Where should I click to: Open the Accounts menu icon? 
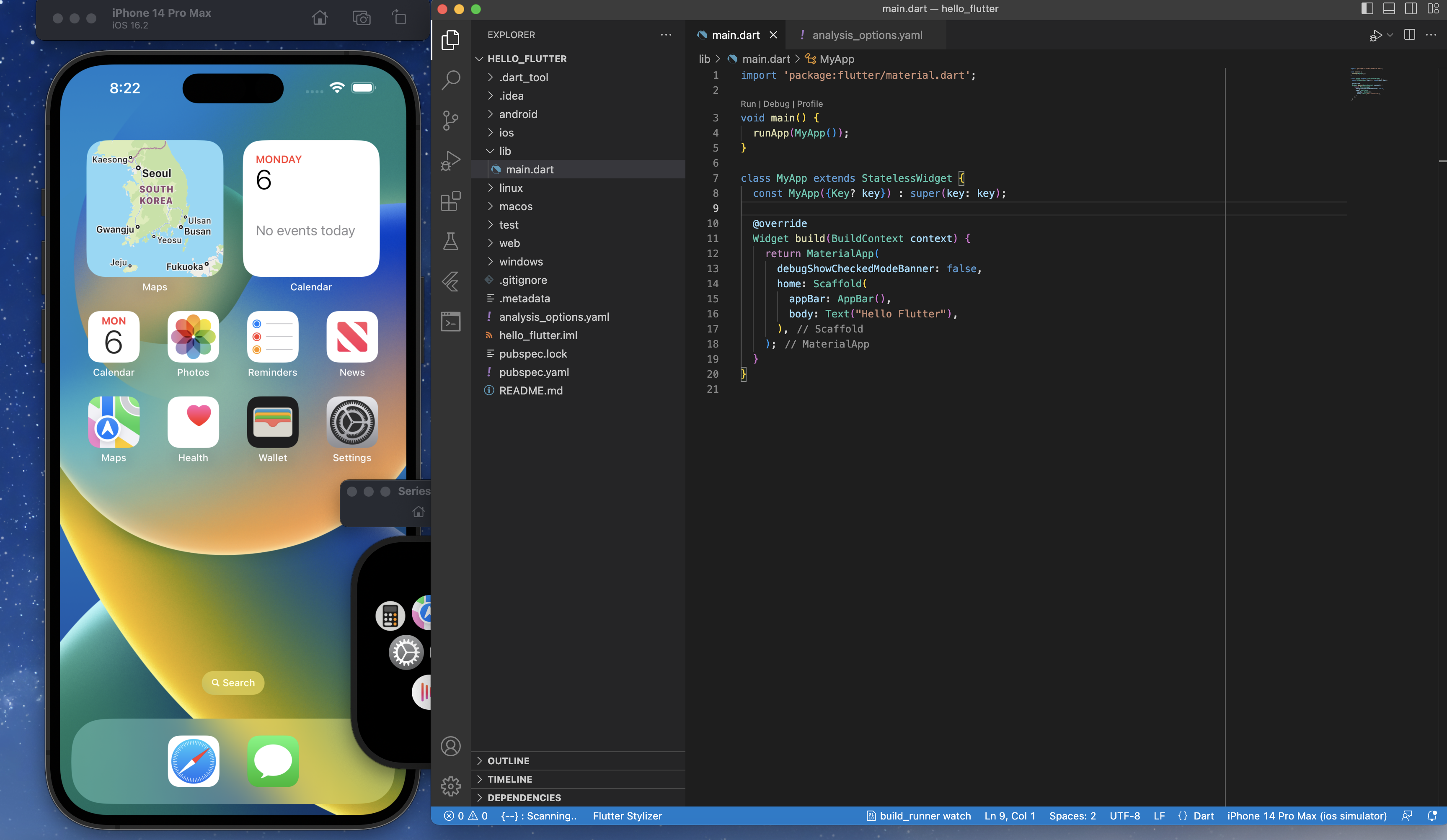(451, 746)
